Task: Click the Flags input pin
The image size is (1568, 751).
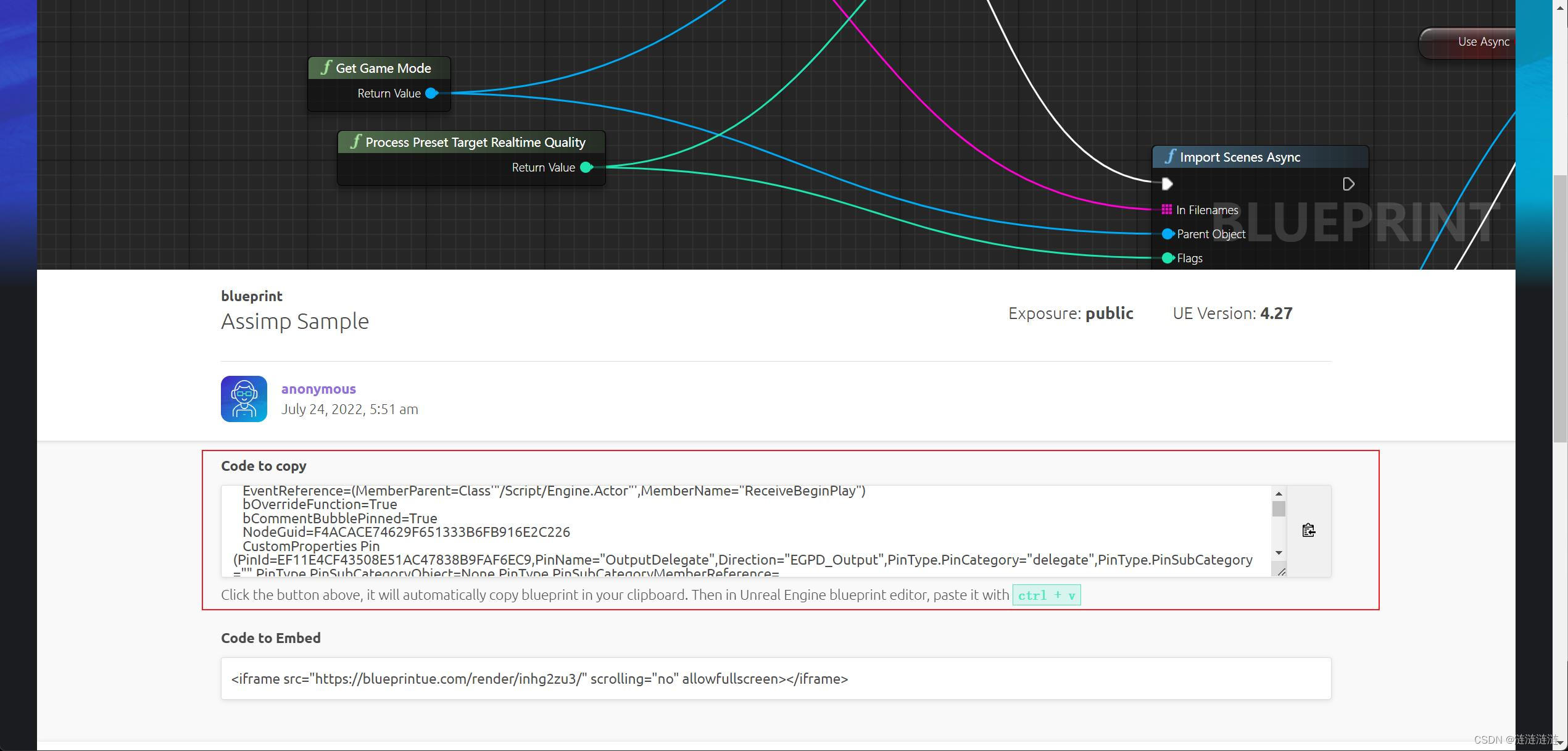Action: (x=1168, y=258)
